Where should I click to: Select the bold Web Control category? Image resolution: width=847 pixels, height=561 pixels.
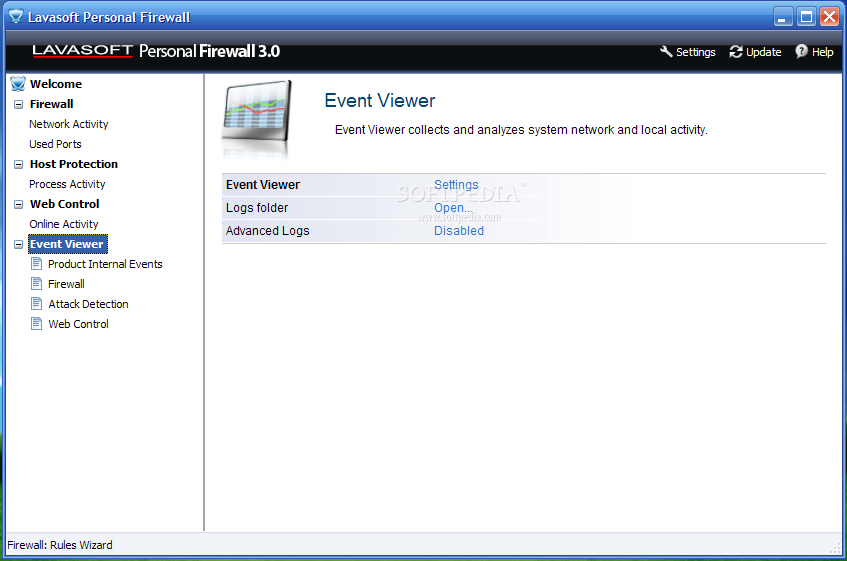tap(64, 204)
